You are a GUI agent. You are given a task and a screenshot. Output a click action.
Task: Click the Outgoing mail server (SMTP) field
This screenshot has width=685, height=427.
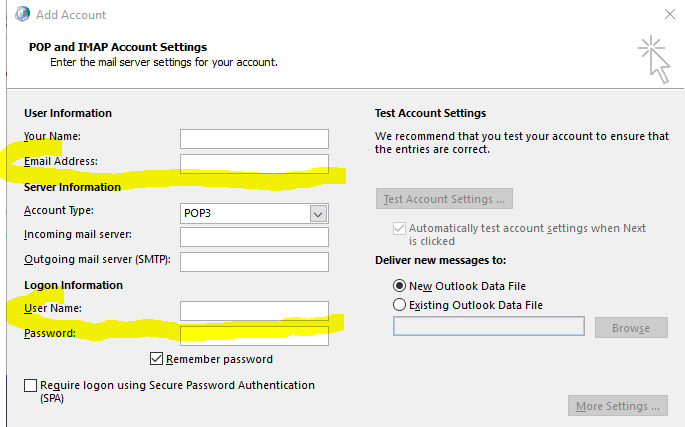point(254,262)
